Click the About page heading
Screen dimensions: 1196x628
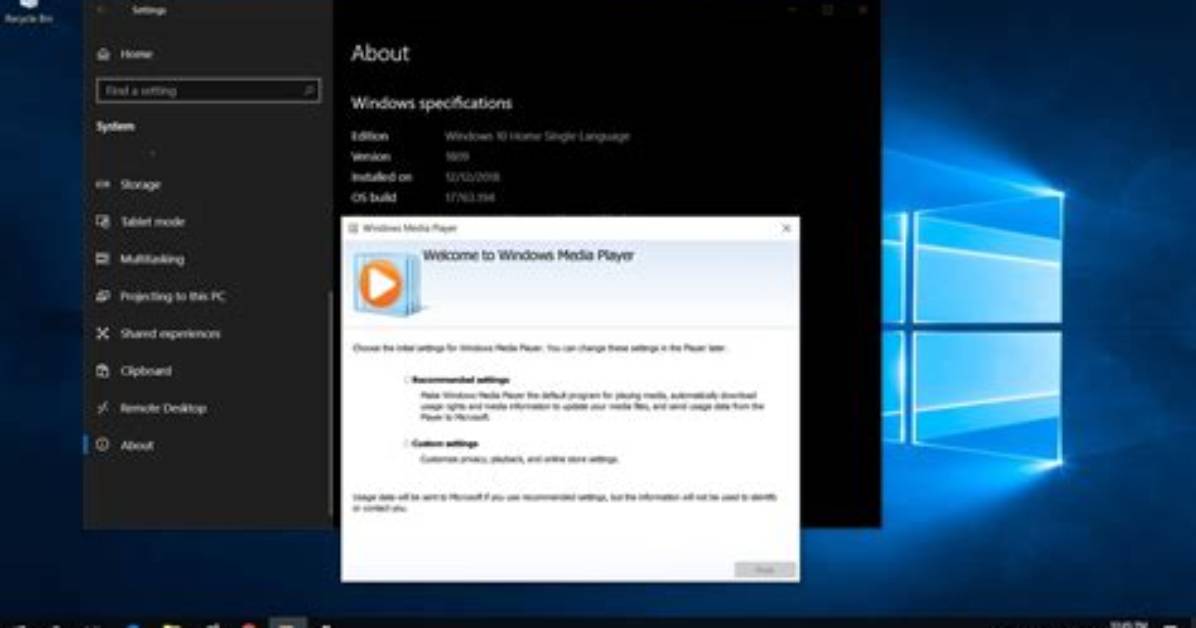[x=380, y=53]
